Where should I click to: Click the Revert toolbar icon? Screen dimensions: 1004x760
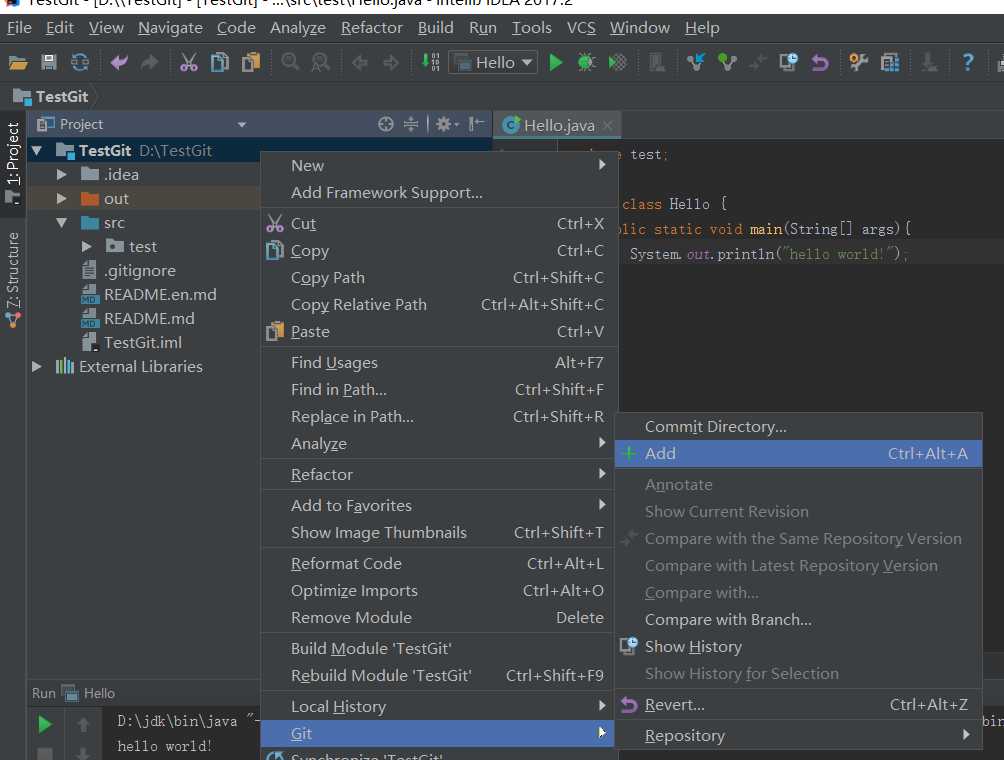[x=820, y=63]
